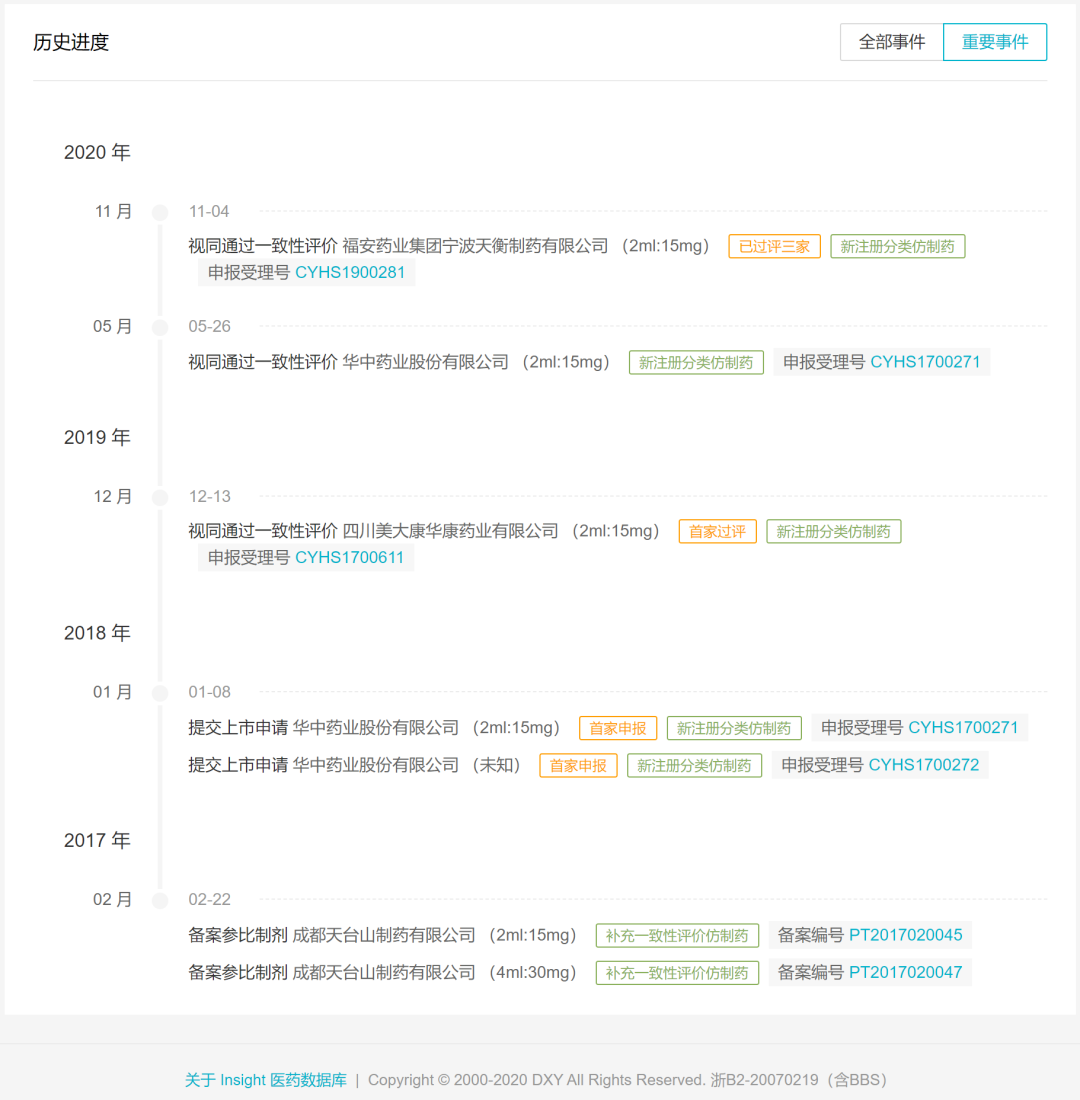Click the 02 月 month label
Viewport: 1080px width, 1100px height.
(x=112, y=899)
